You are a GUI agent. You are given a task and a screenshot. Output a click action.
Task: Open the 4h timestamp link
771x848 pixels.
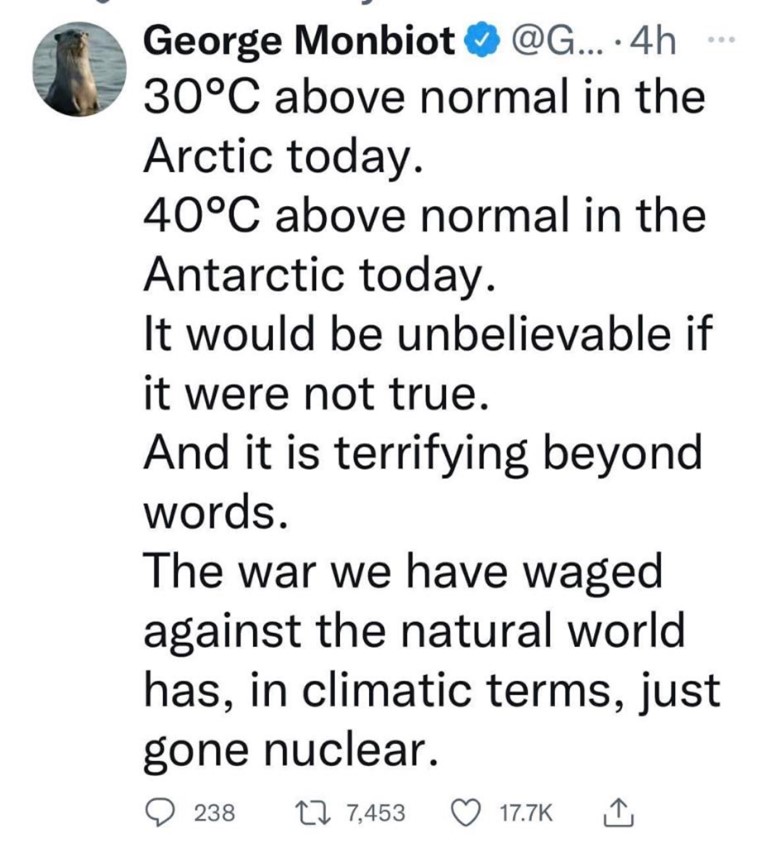(x=653, y=42)
